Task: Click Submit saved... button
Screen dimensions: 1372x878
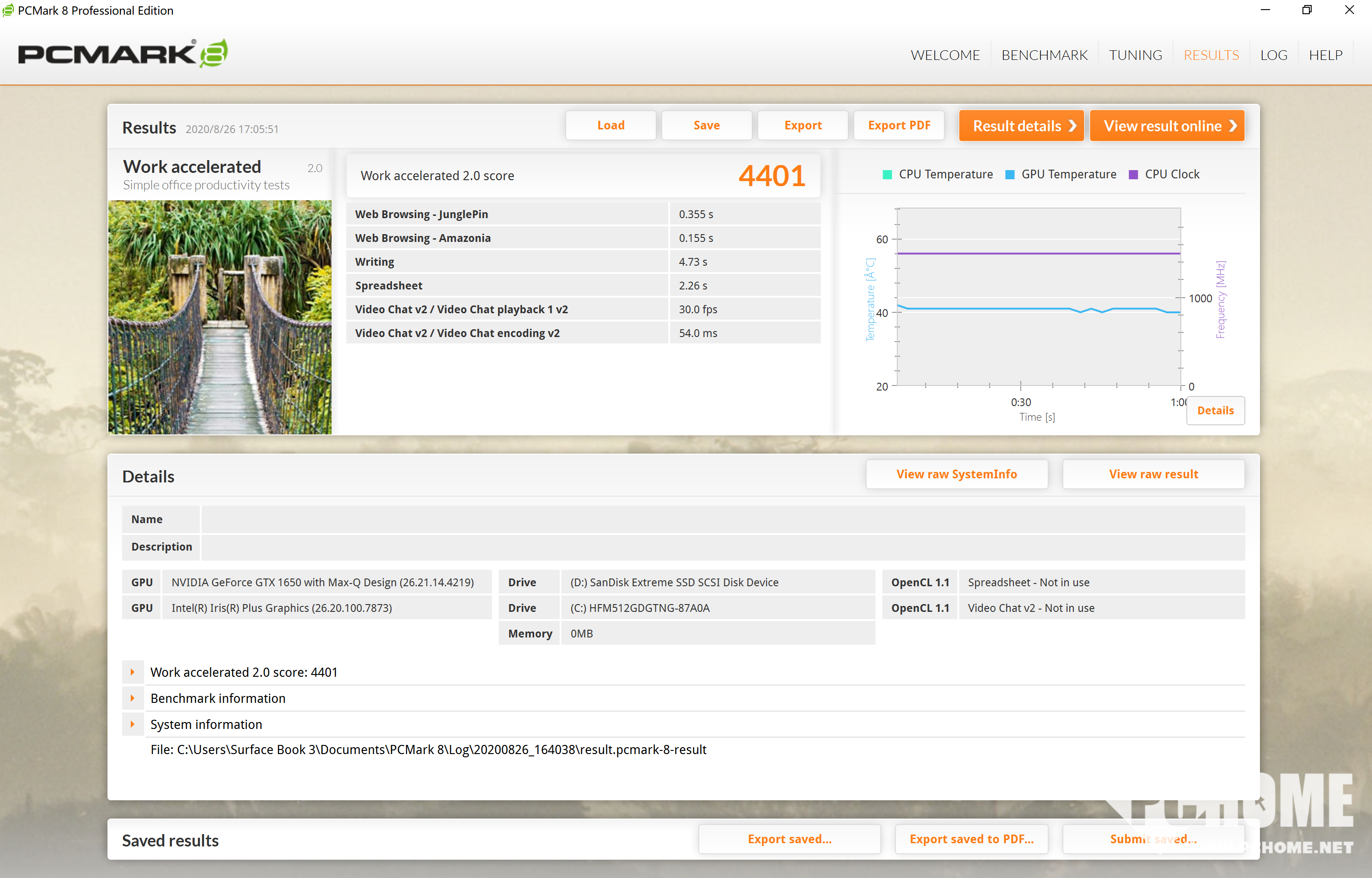Action: [1153, 839]
